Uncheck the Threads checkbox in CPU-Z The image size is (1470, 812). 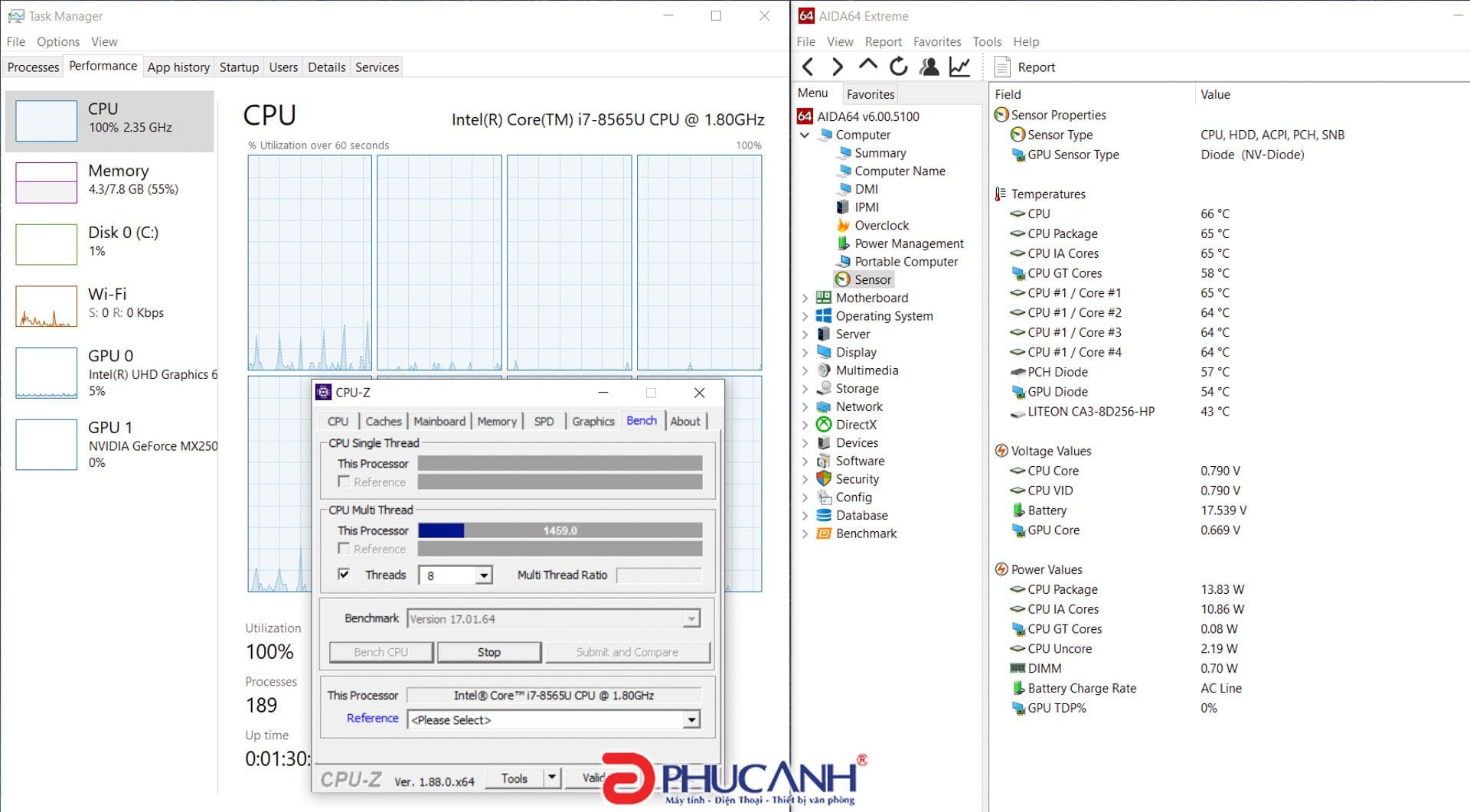coord(344,574)
